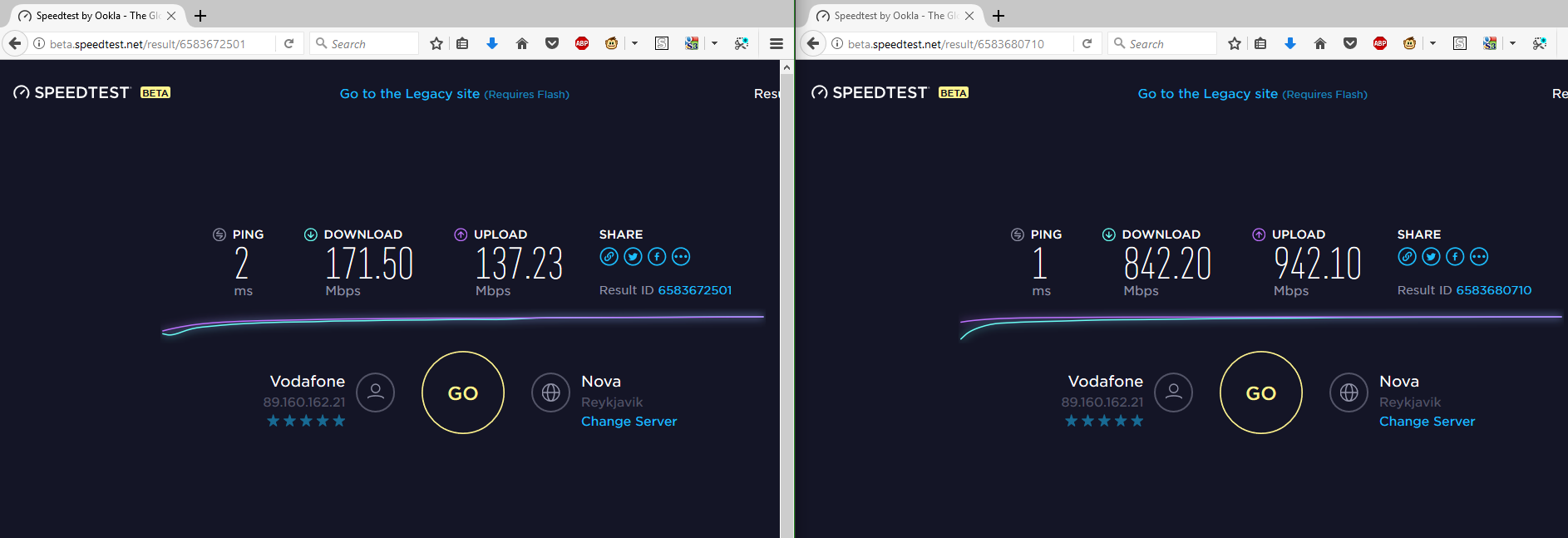
Task: Click the Vodafone user icon in left window
Action: click(376, 392)
